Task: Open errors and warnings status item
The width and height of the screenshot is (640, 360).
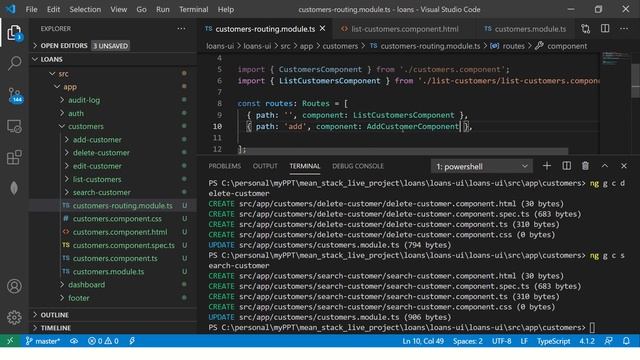Action: [103, 341]
